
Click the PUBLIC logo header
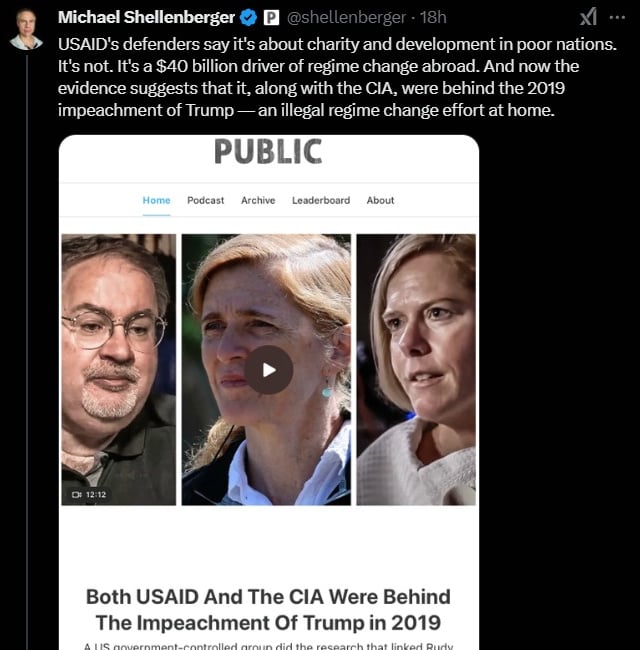click(x=268, y=152)
